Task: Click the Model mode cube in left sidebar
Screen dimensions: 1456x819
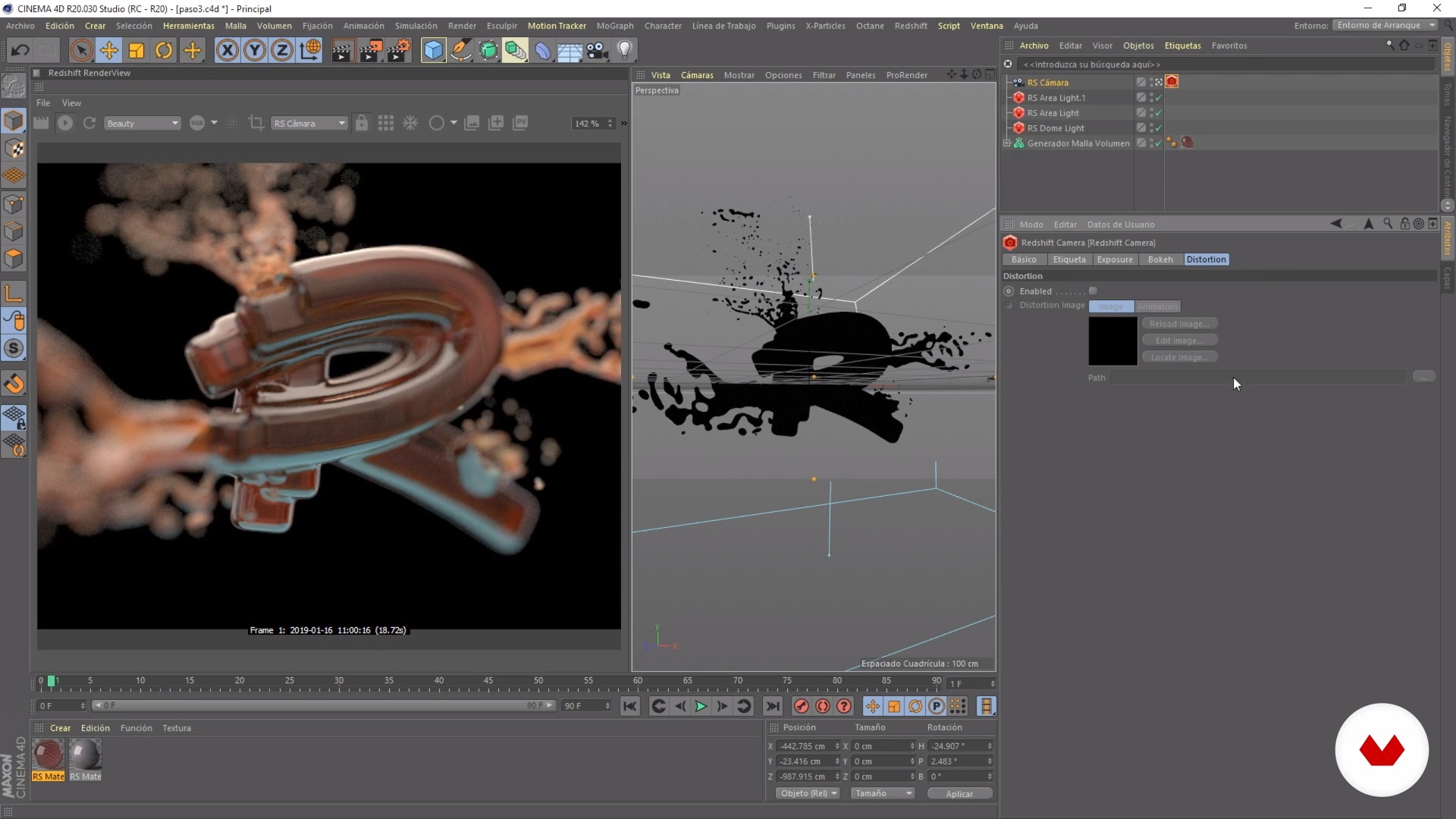Action: 14,121
